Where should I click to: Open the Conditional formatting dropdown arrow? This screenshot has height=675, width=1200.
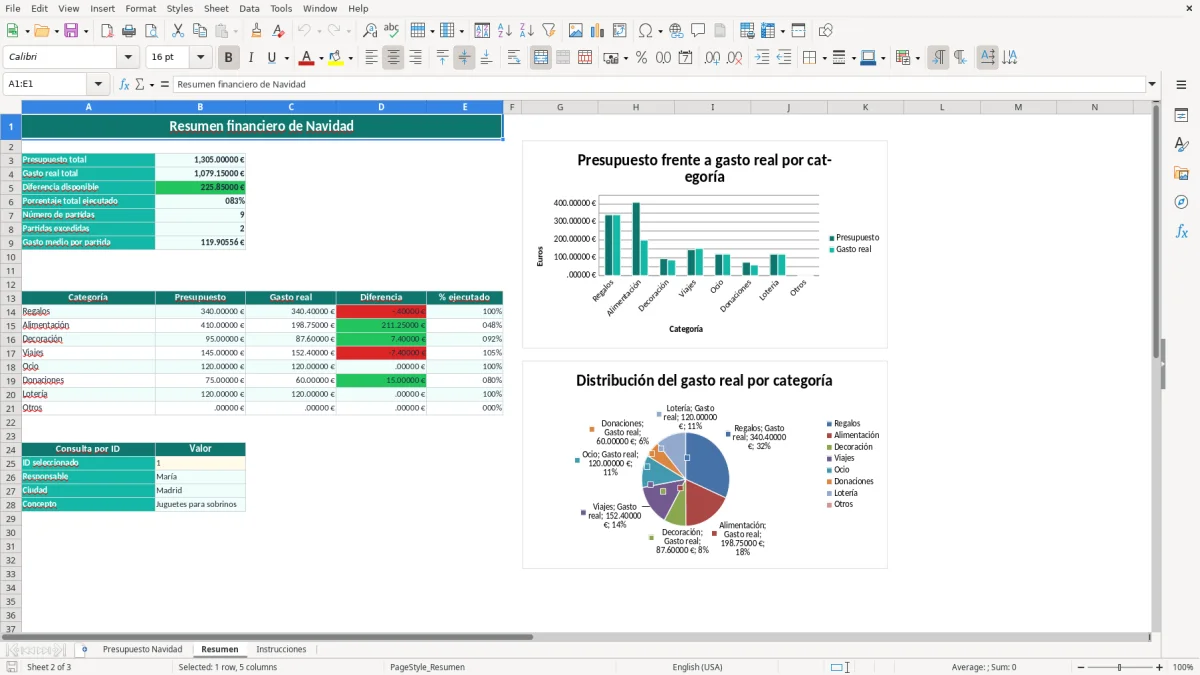(917, 58)
